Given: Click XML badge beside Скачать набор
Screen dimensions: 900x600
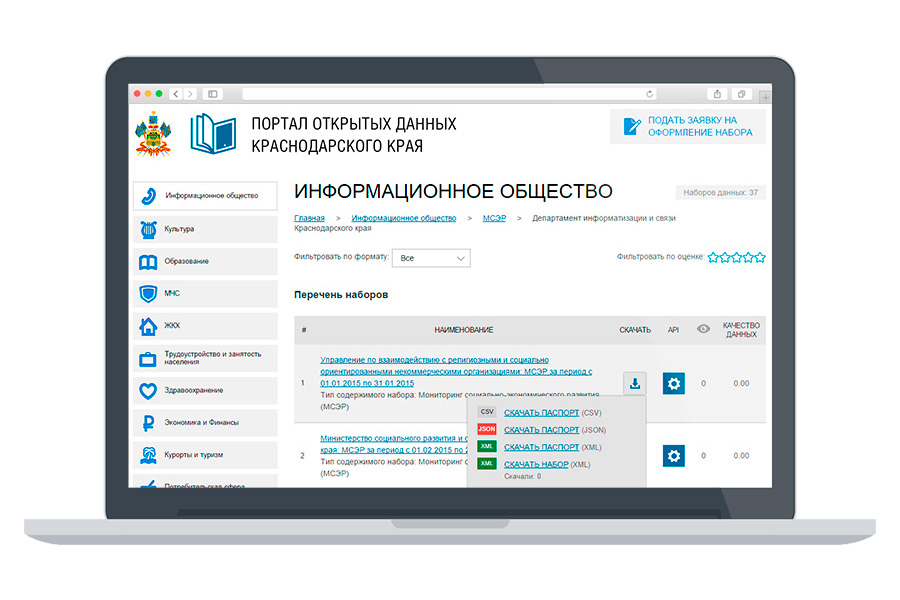Looking at the screenshot, I should click(x=487, y=464).
